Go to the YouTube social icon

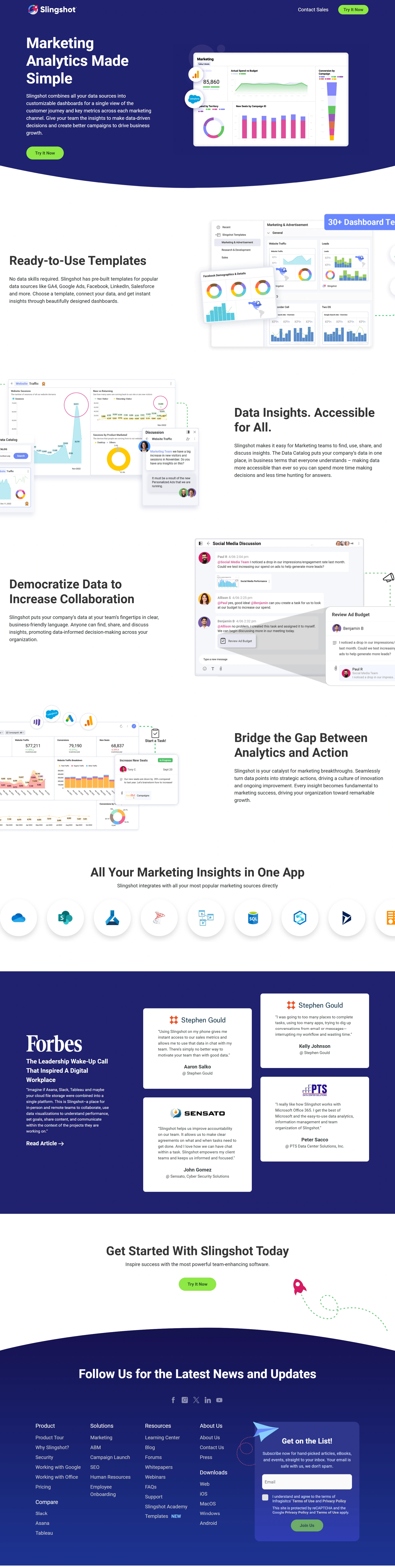tap(220, 1400)
